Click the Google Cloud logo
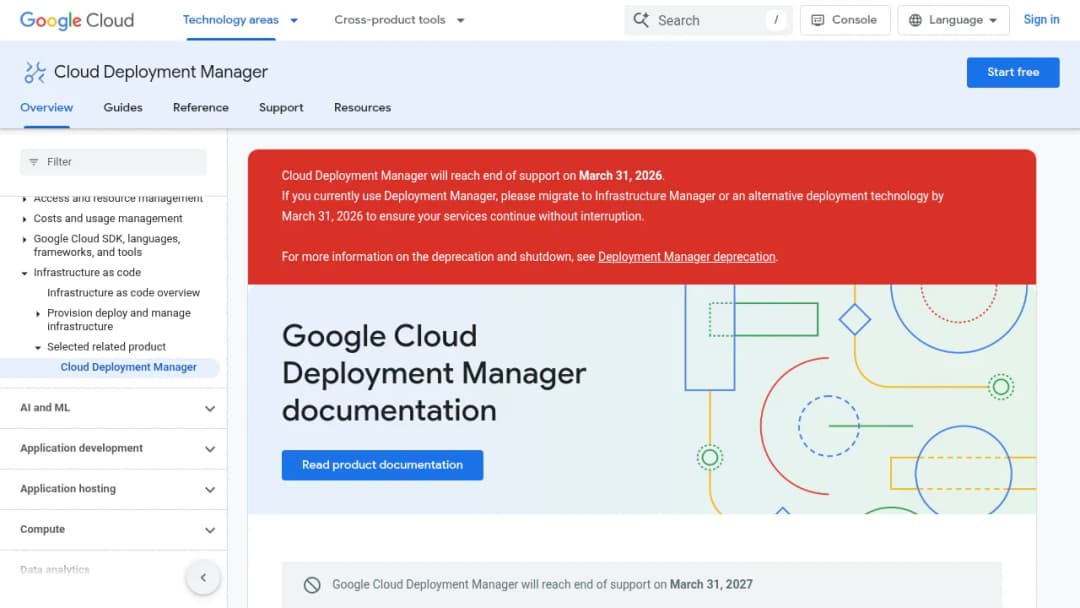This screenshot has width=1080, height=608. (x=77, y=20)
